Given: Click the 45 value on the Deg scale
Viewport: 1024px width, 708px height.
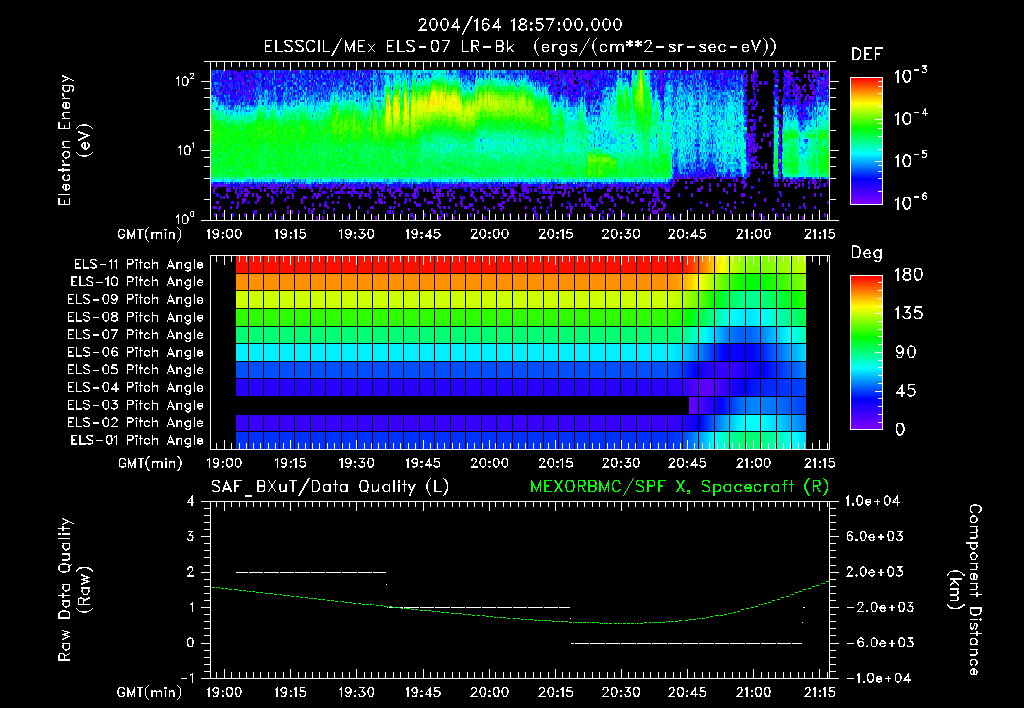Looking at the screenshot, I should 906,391.
